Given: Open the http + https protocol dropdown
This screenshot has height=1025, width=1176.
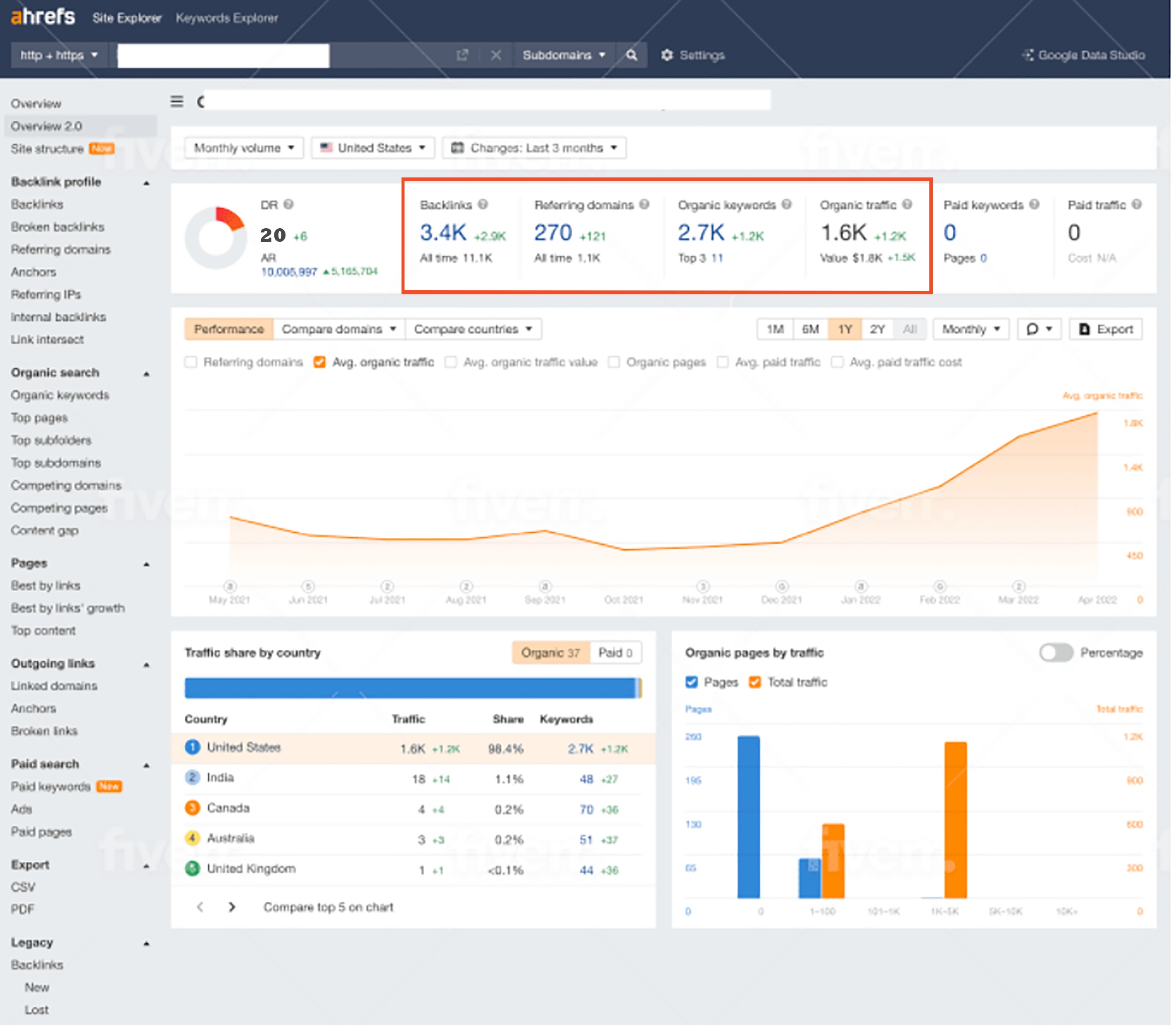Looking at the screenshot, I should (59, 55).
